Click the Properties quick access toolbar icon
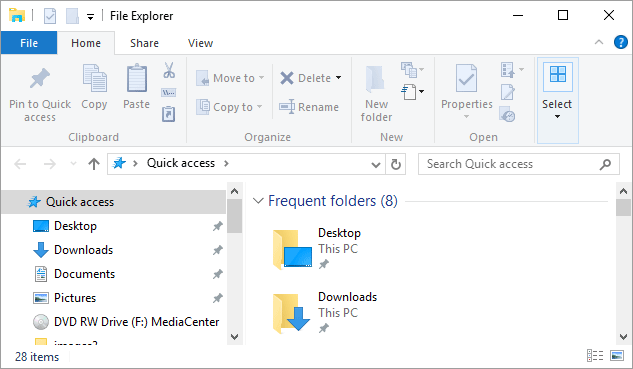 (50, 16)
